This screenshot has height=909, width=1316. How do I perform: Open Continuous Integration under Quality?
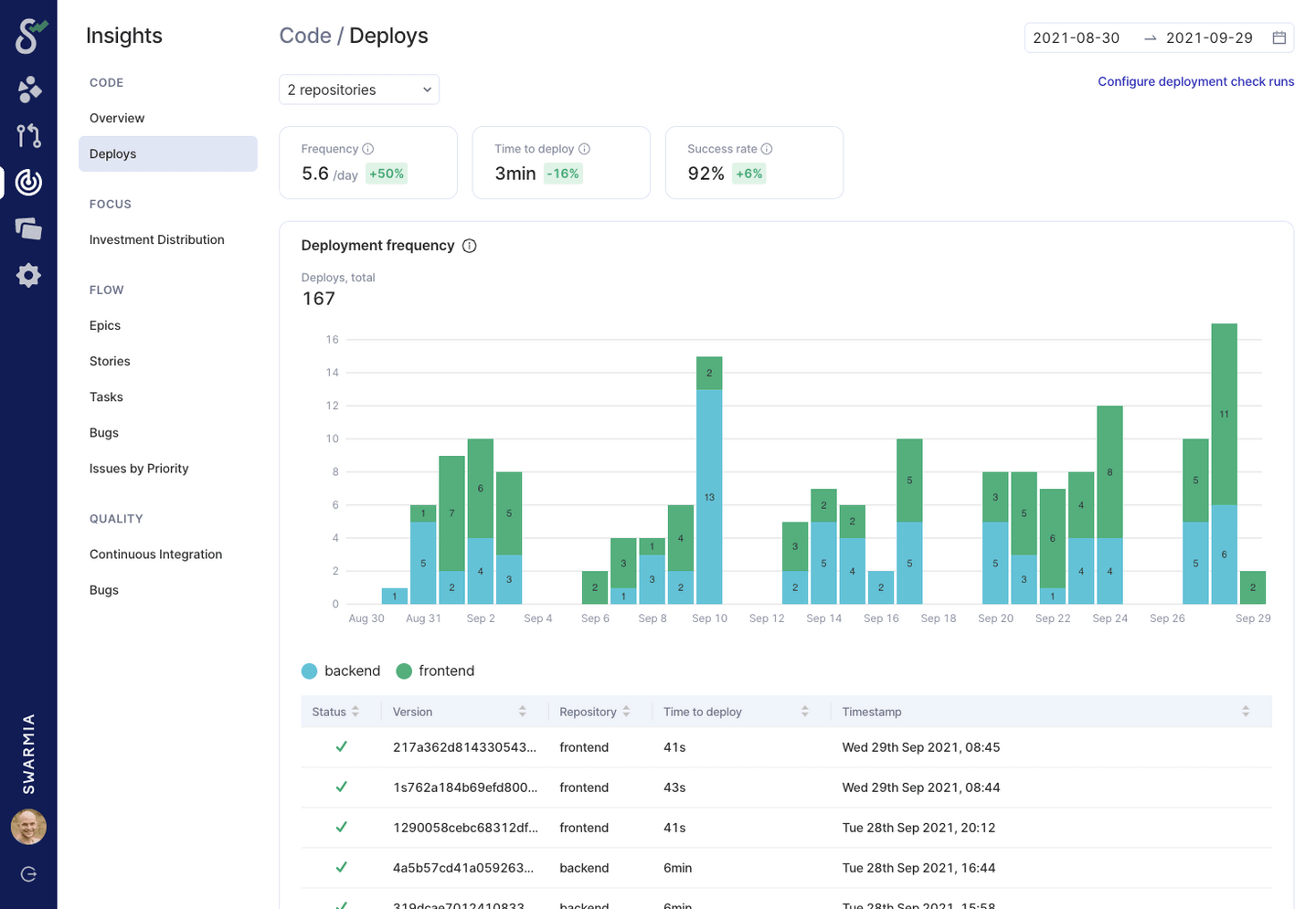click(x=155, y=554)
